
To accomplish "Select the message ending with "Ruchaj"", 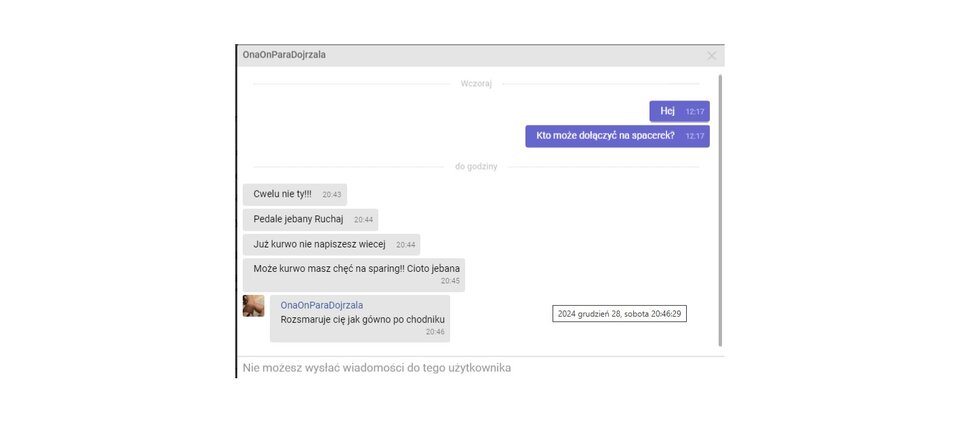I will (298, 219).
